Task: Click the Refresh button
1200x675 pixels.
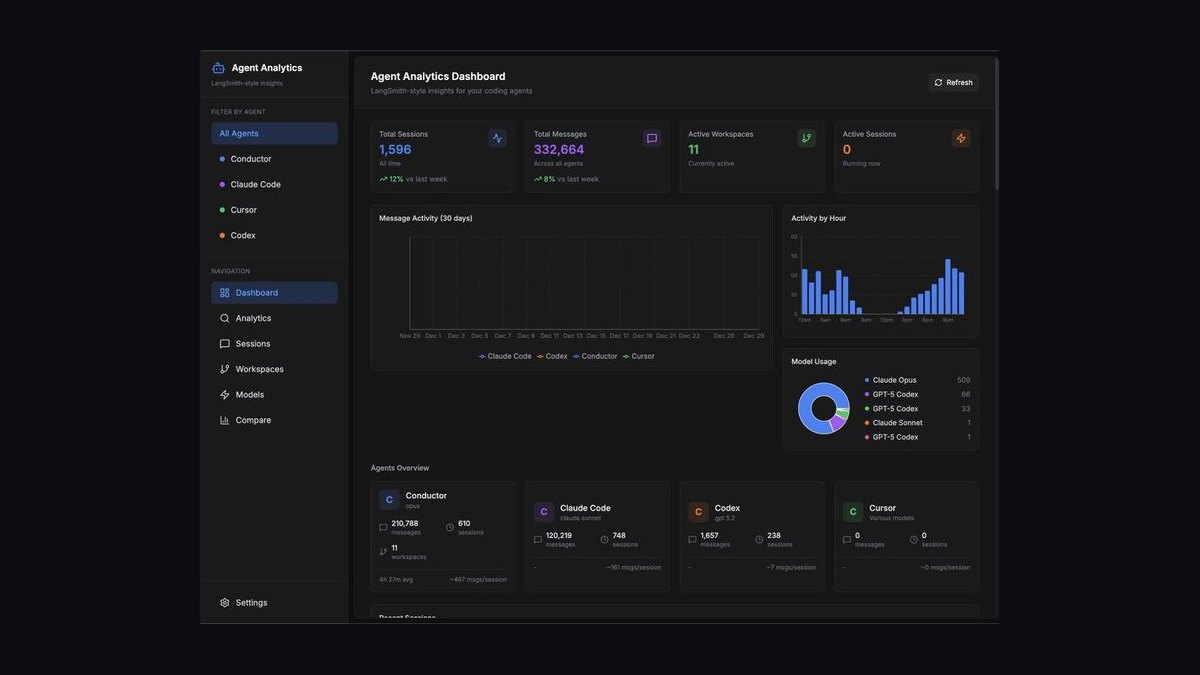Action: pos(954,82)
